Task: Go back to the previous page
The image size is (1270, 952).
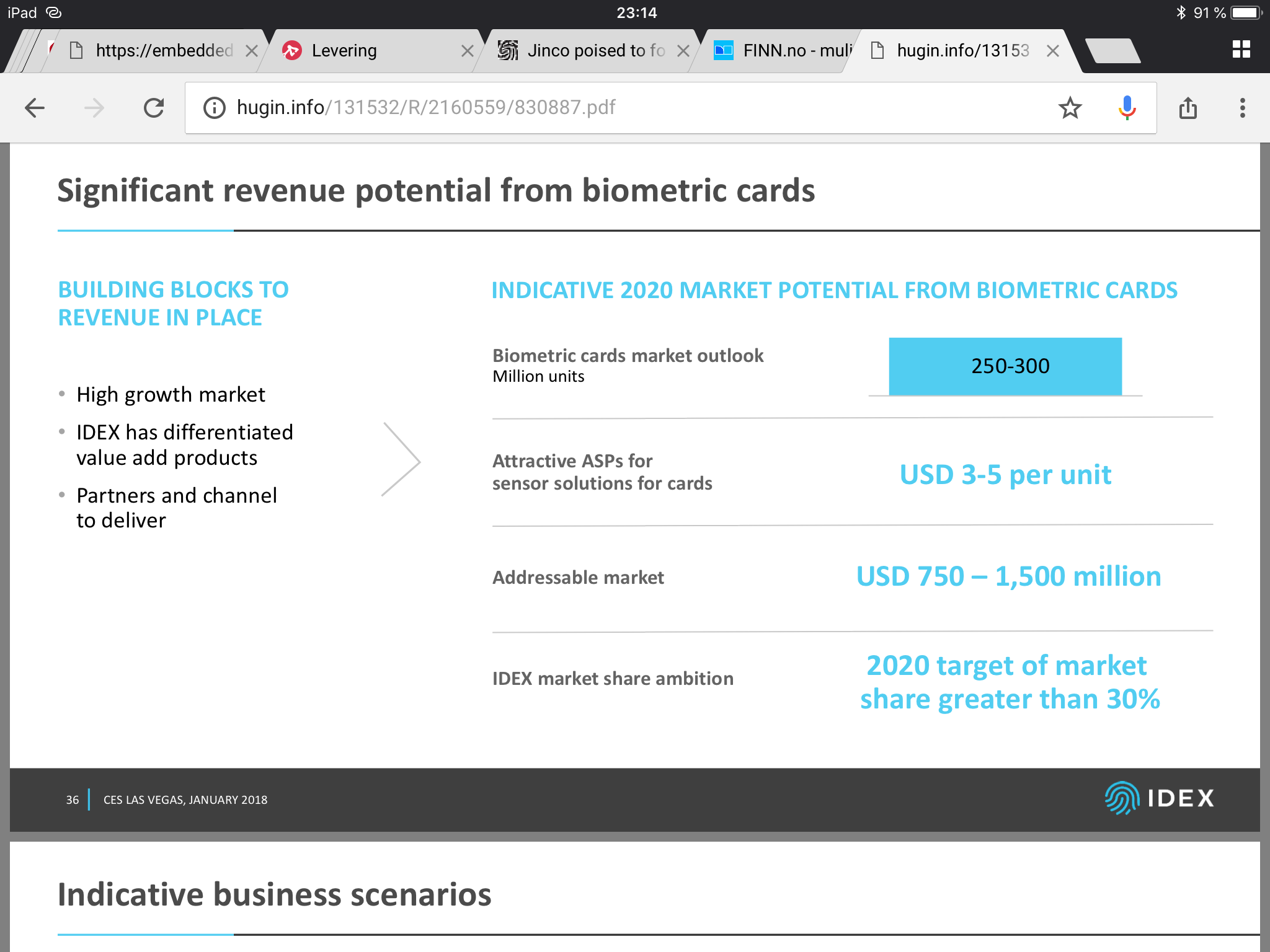Action: (35, 108)
